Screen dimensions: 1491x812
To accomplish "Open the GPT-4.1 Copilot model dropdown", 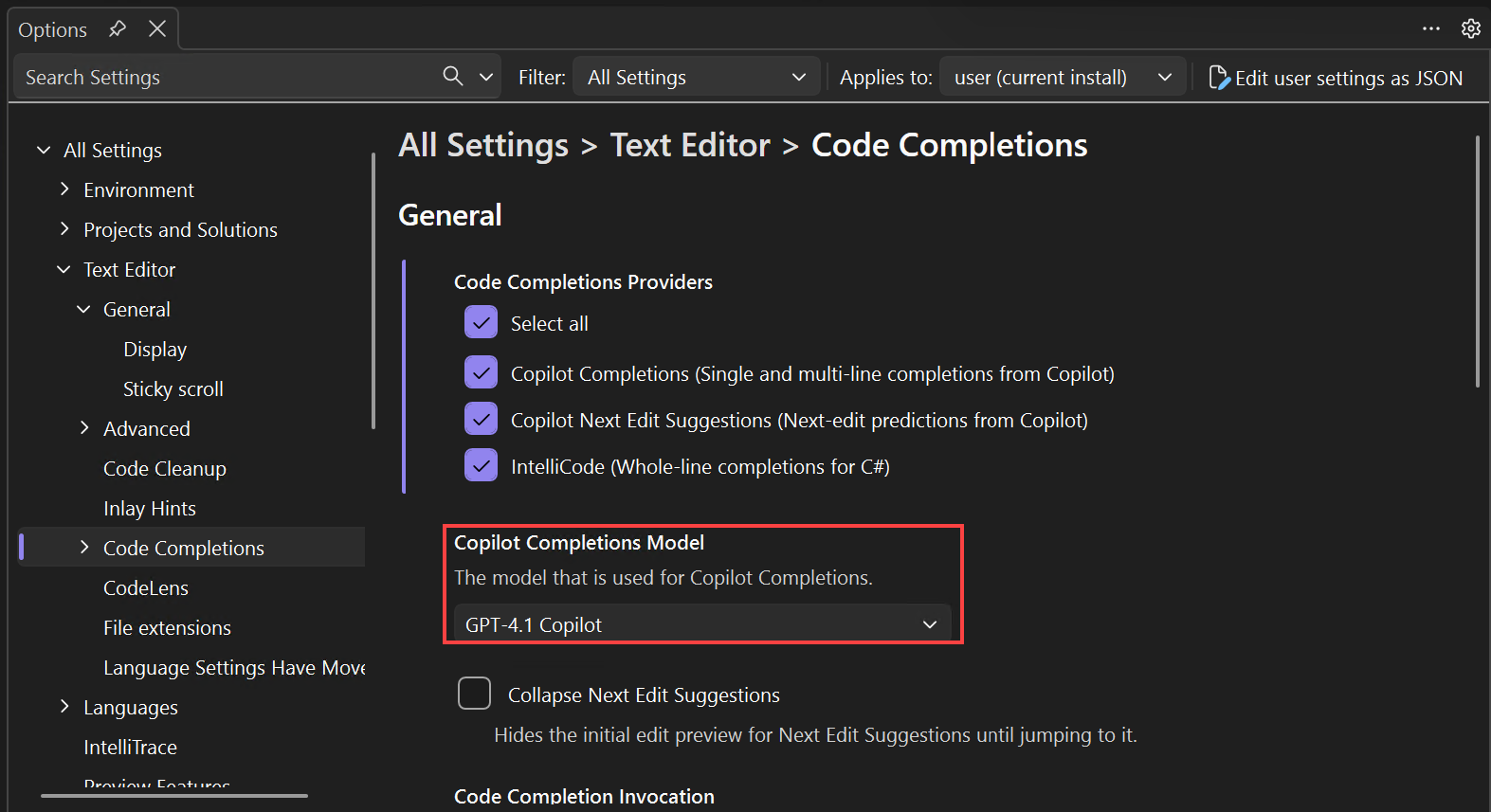I will (x=702, y=624).
